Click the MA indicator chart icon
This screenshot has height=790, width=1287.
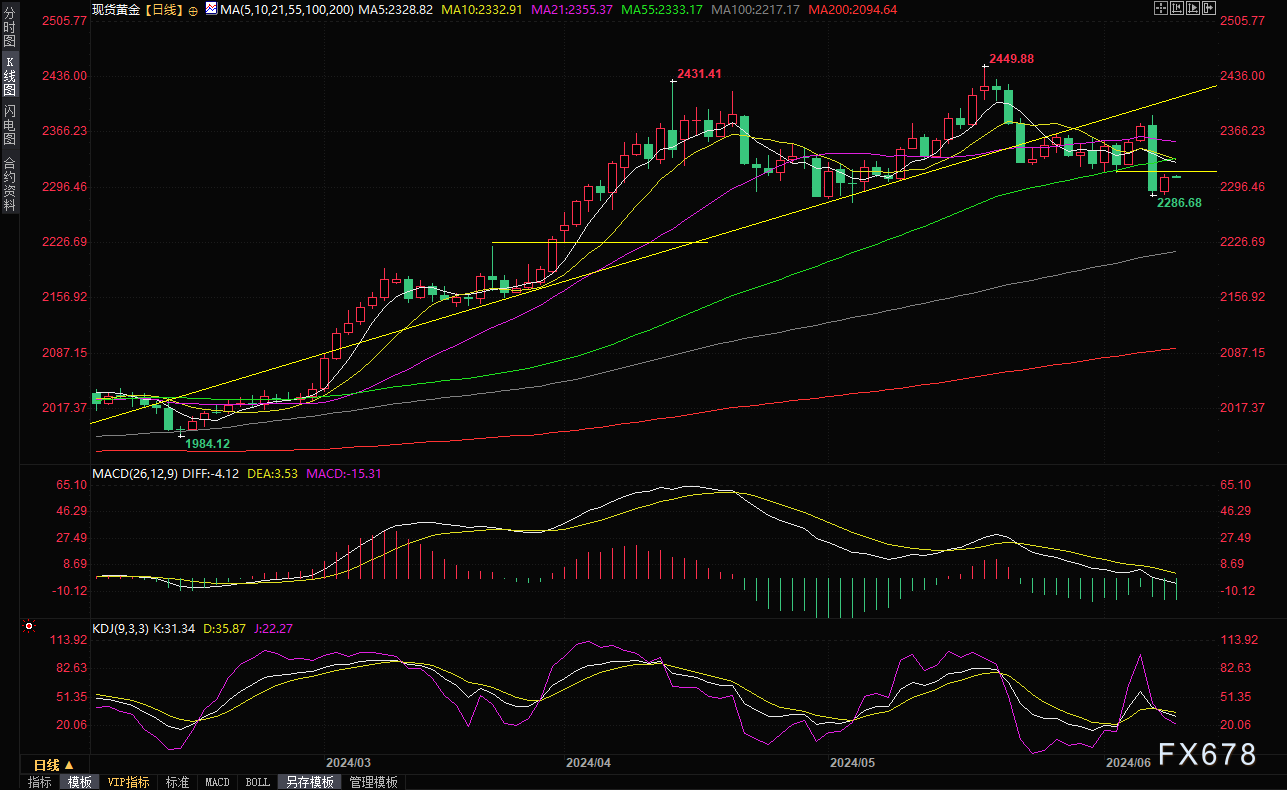click(210, 8)
